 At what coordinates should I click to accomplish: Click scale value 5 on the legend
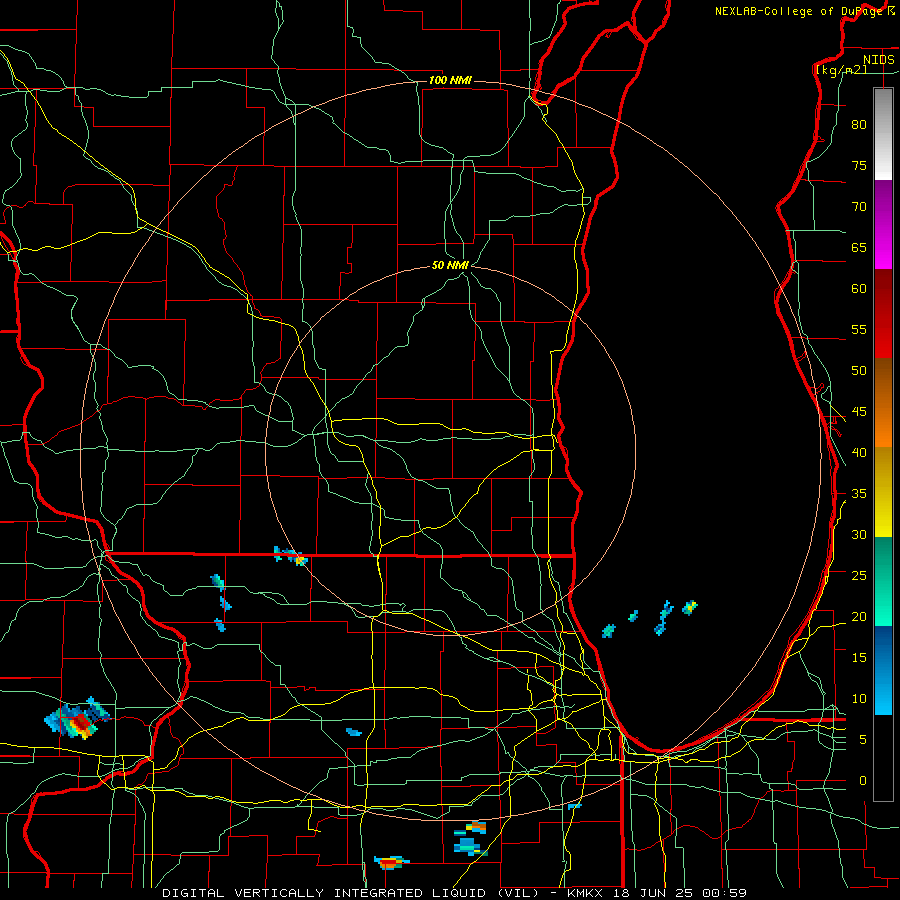863,739
